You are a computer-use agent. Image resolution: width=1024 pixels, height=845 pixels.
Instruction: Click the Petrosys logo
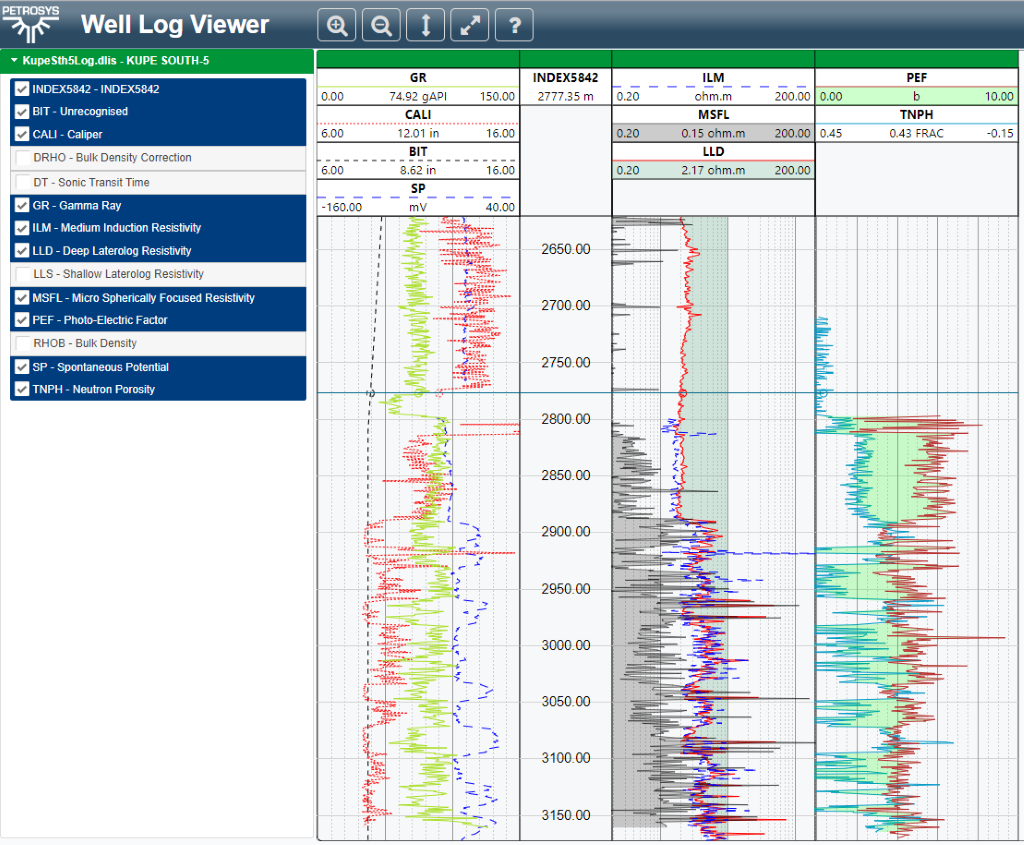30,25
